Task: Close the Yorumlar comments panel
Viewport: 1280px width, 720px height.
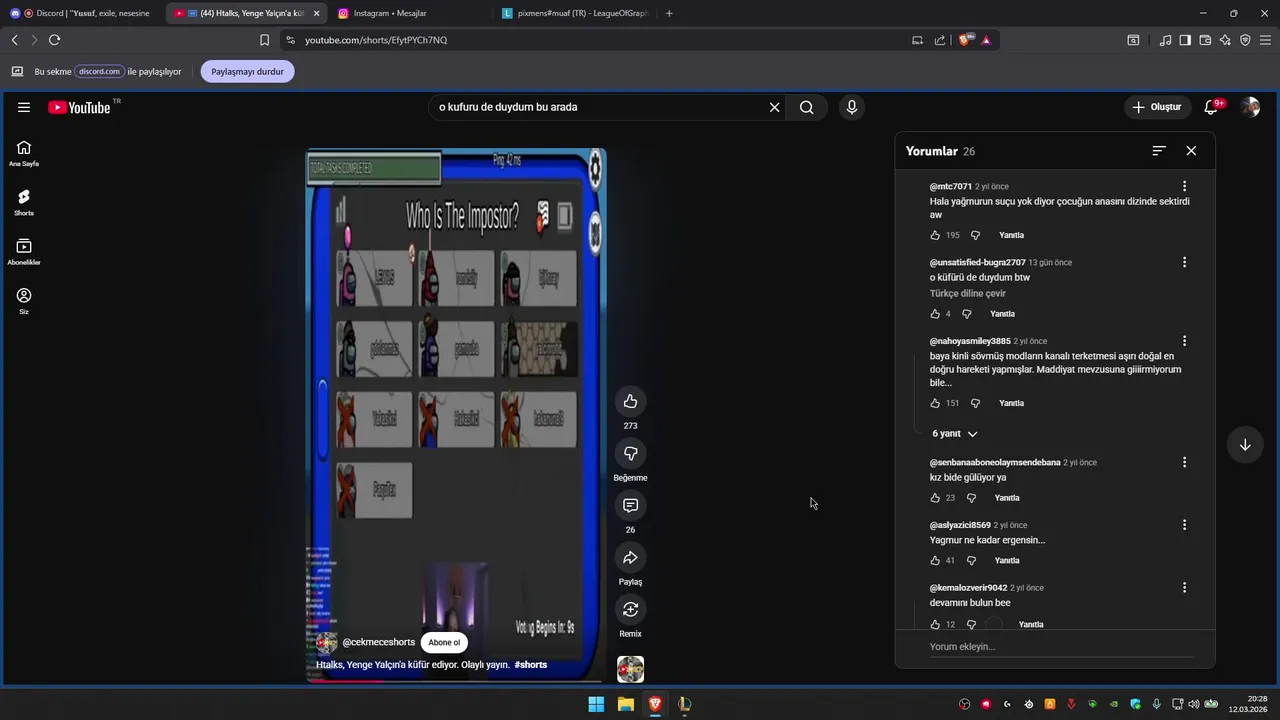Action: 1191,151
